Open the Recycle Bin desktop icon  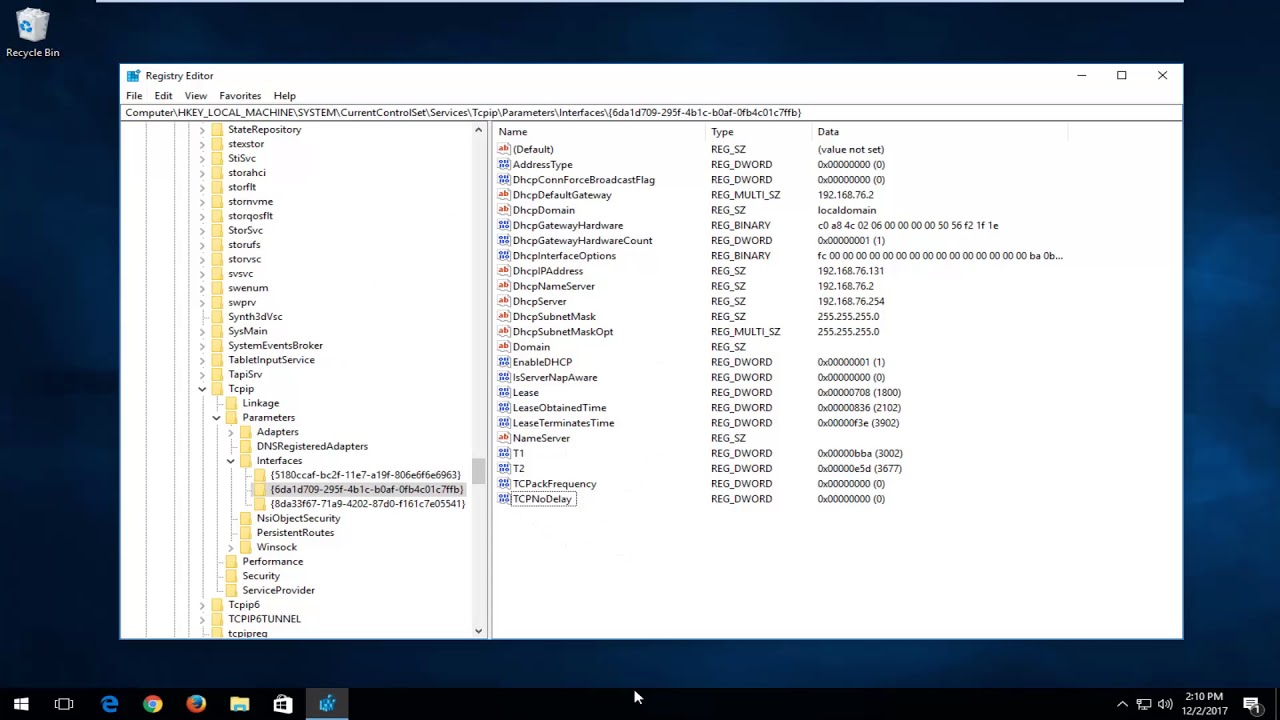(x=32, y=33)
